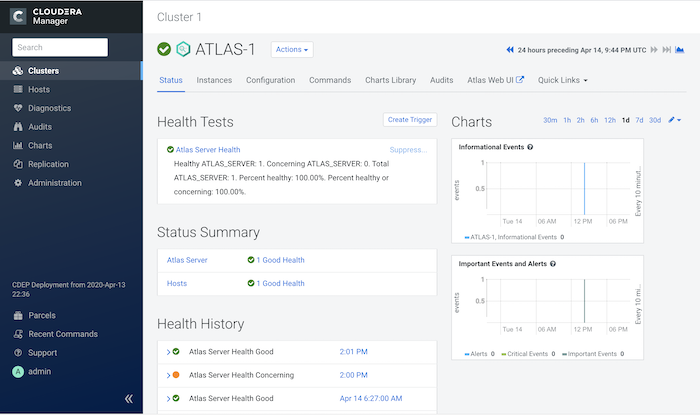Screen dimensions: 700x415
Task: Switch to the Configuration tab
Action: click(x=270, y=80)
